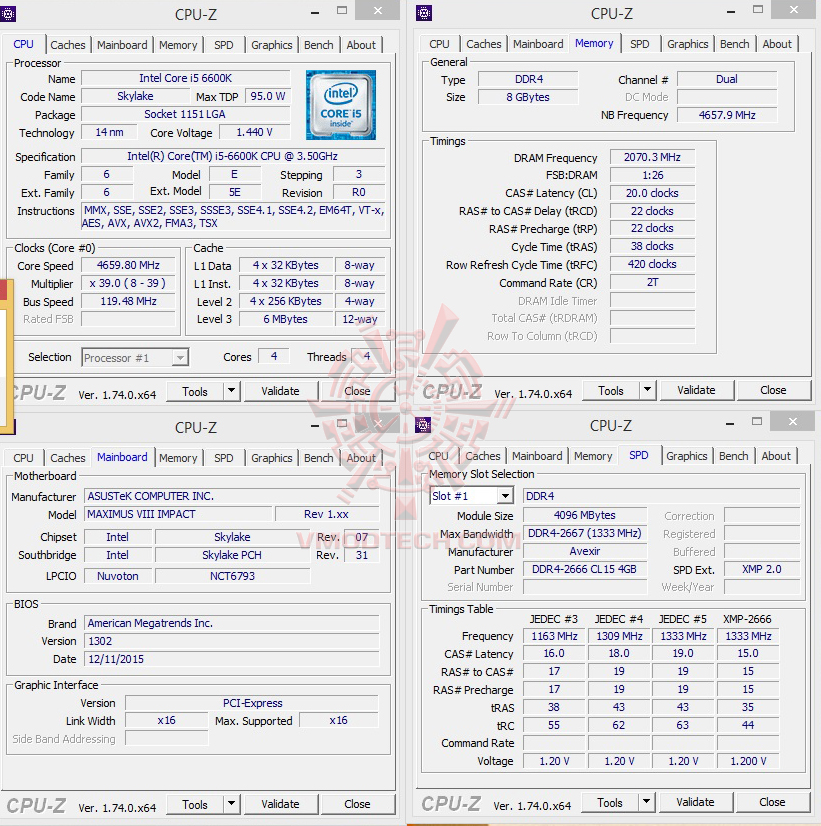Minimize the Memory tab CPU-Z window

coord(731,12)
